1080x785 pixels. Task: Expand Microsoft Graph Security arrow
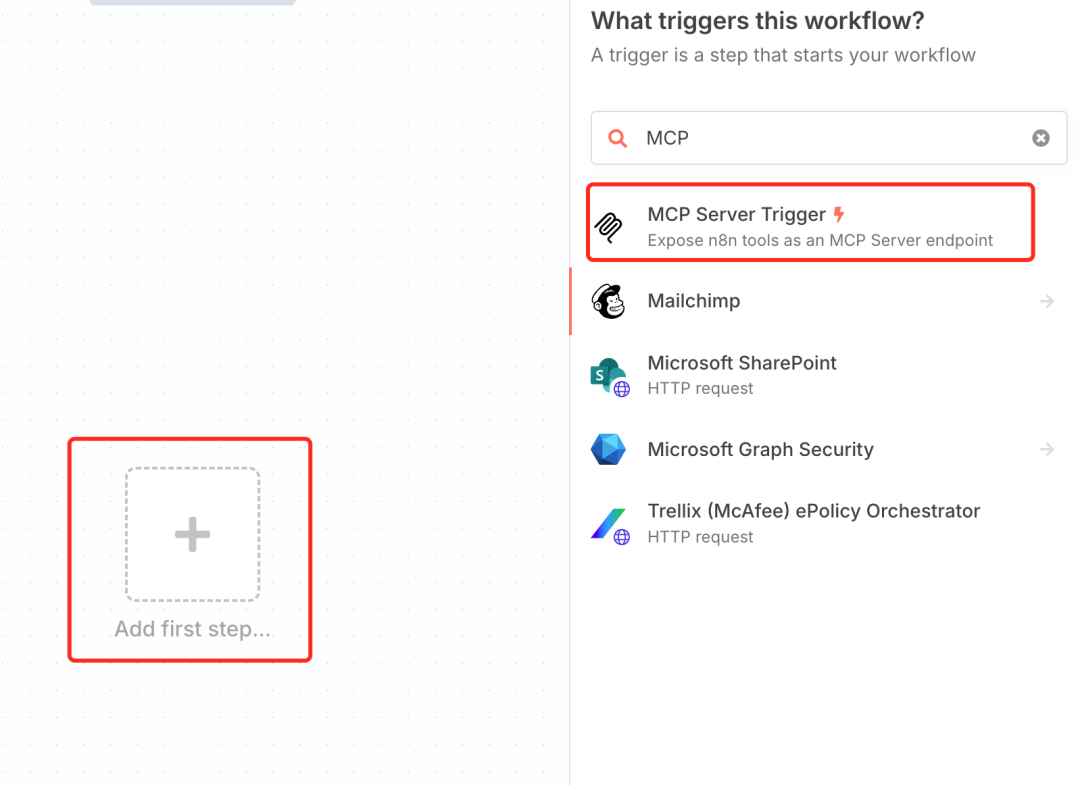coord(1047,450)
